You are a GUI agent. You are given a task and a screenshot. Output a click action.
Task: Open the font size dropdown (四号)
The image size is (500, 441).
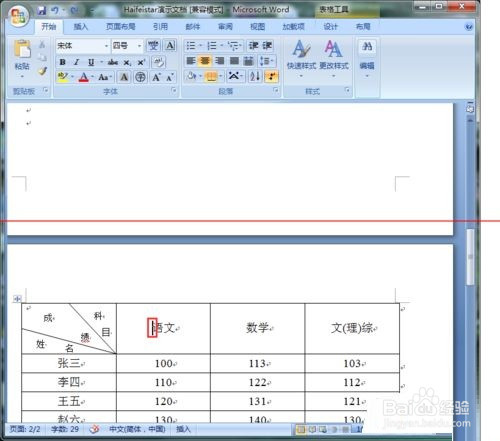point(139,46)
